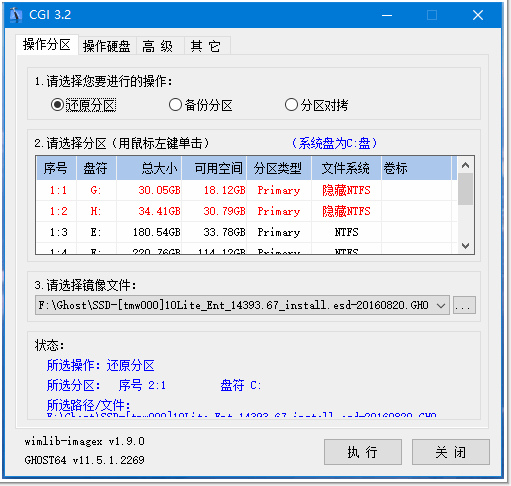Click 隐藏NTFS cell in G: row
The image size is (511, 486).
click(x=346, y=190)
